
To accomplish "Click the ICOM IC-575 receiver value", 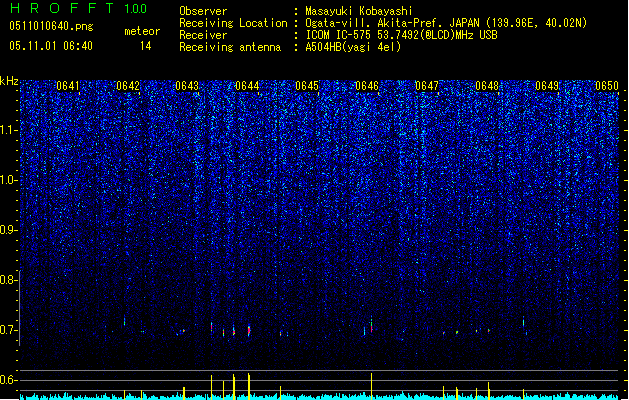I will pos(402,35).
